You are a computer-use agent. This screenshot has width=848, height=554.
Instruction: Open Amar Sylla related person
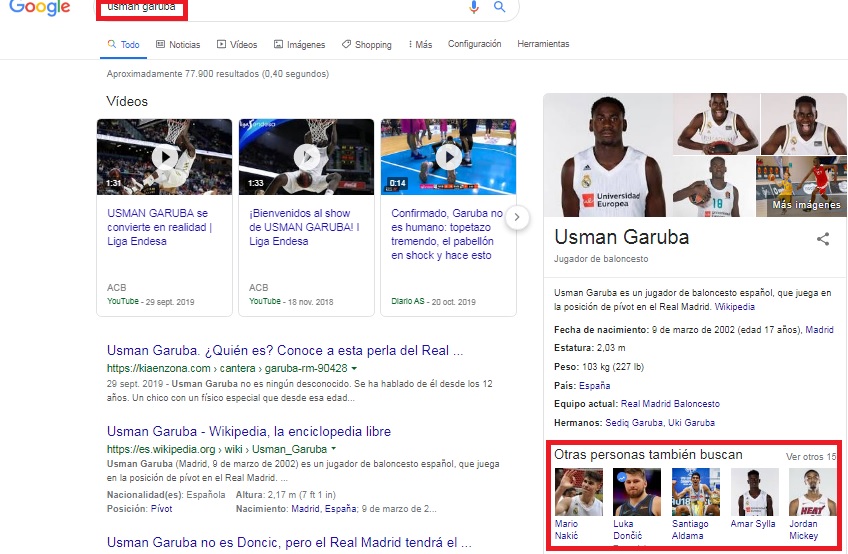pyautogui.click(x=754, y=498)
